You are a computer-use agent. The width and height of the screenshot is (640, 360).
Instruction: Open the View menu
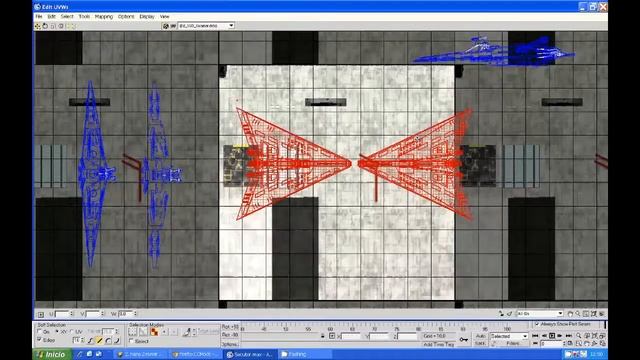(164, 16)
